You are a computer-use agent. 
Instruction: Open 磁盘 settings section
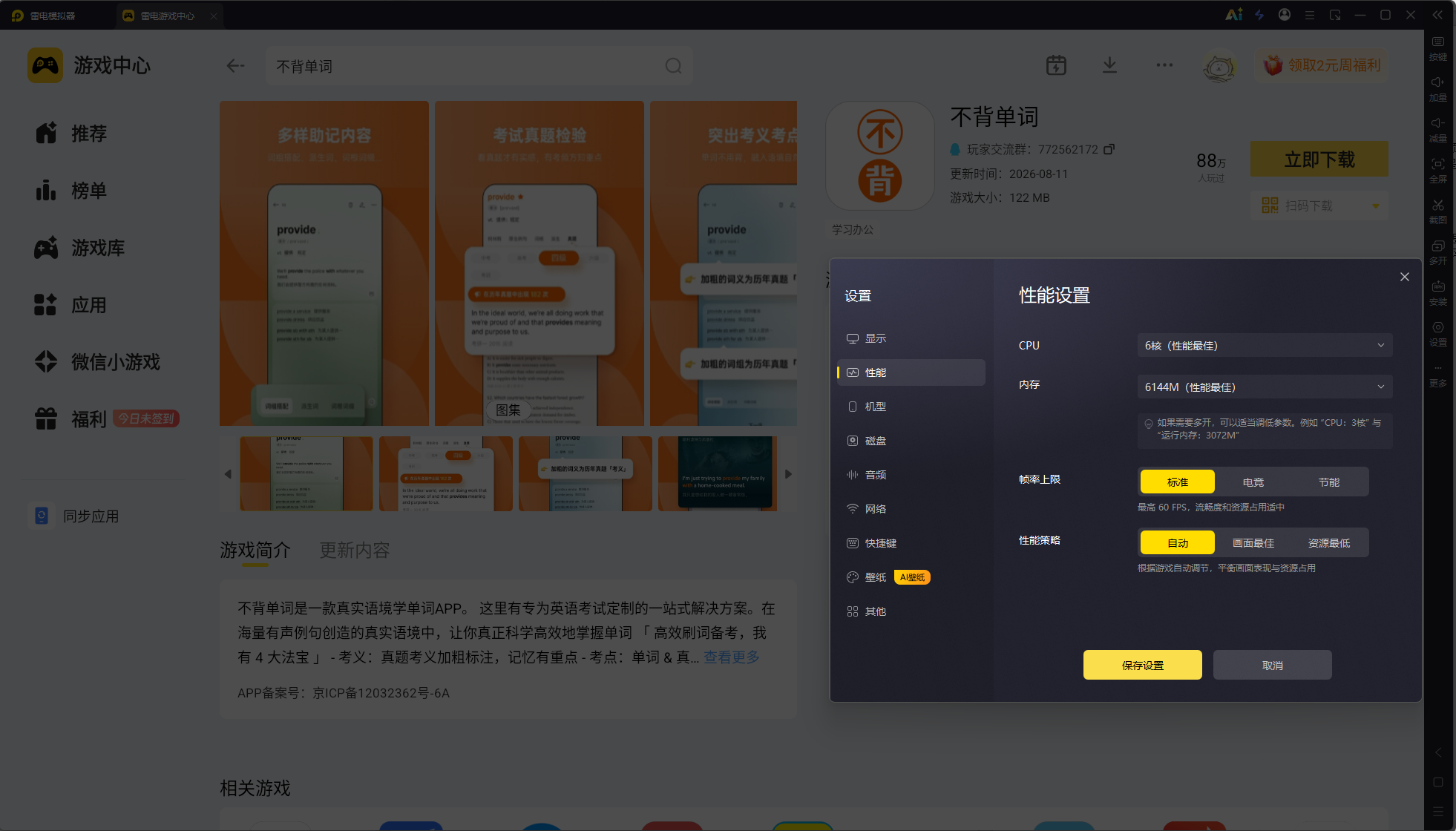[911, 441]
